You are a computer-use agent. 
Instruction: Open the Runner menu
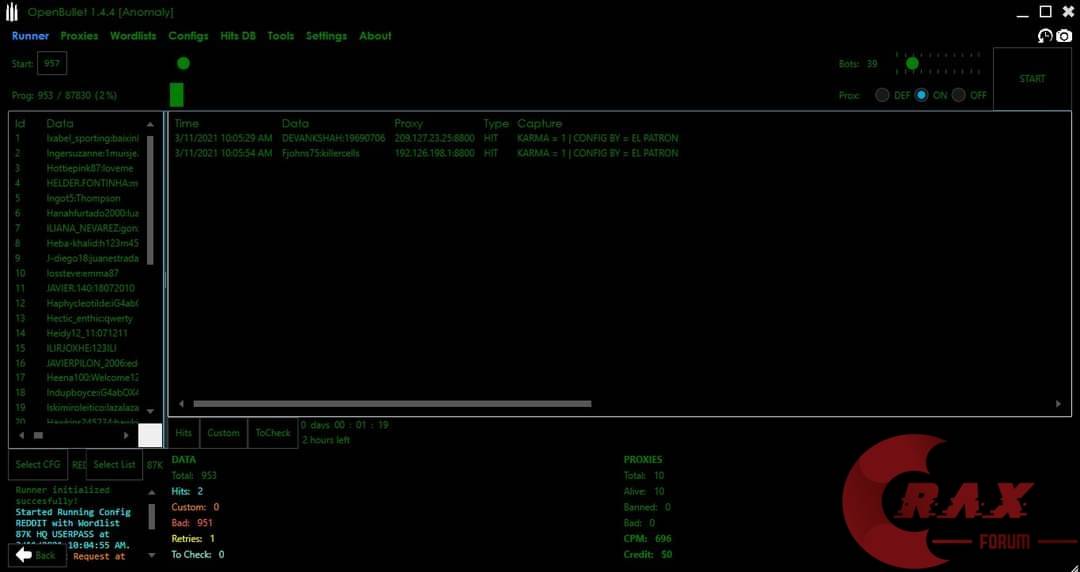click(x=30, y=36)
